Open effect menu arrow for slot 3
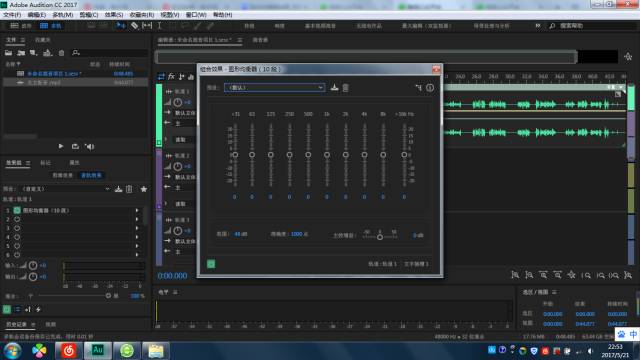 pyautogui.click(x=137, y=228)
